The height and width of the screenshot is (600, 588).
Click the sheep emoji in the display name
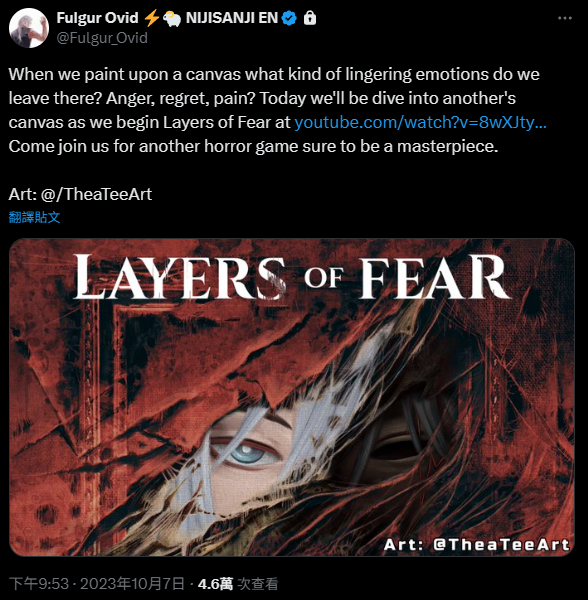point(172,19)
